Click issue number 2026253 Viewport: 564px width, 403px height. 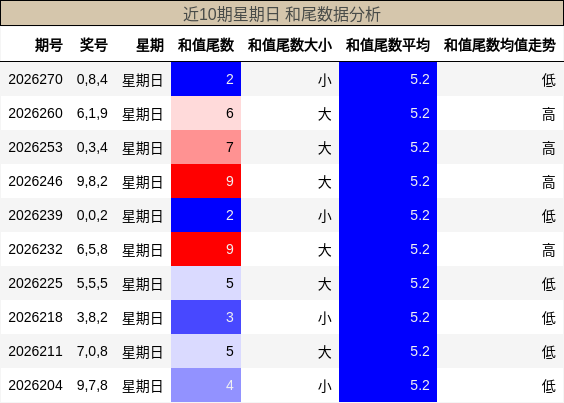(x=35, y=147)
